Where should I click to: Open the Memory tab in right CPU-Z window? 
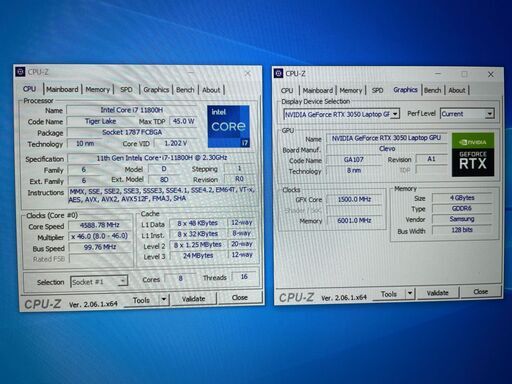coord(351,90)
